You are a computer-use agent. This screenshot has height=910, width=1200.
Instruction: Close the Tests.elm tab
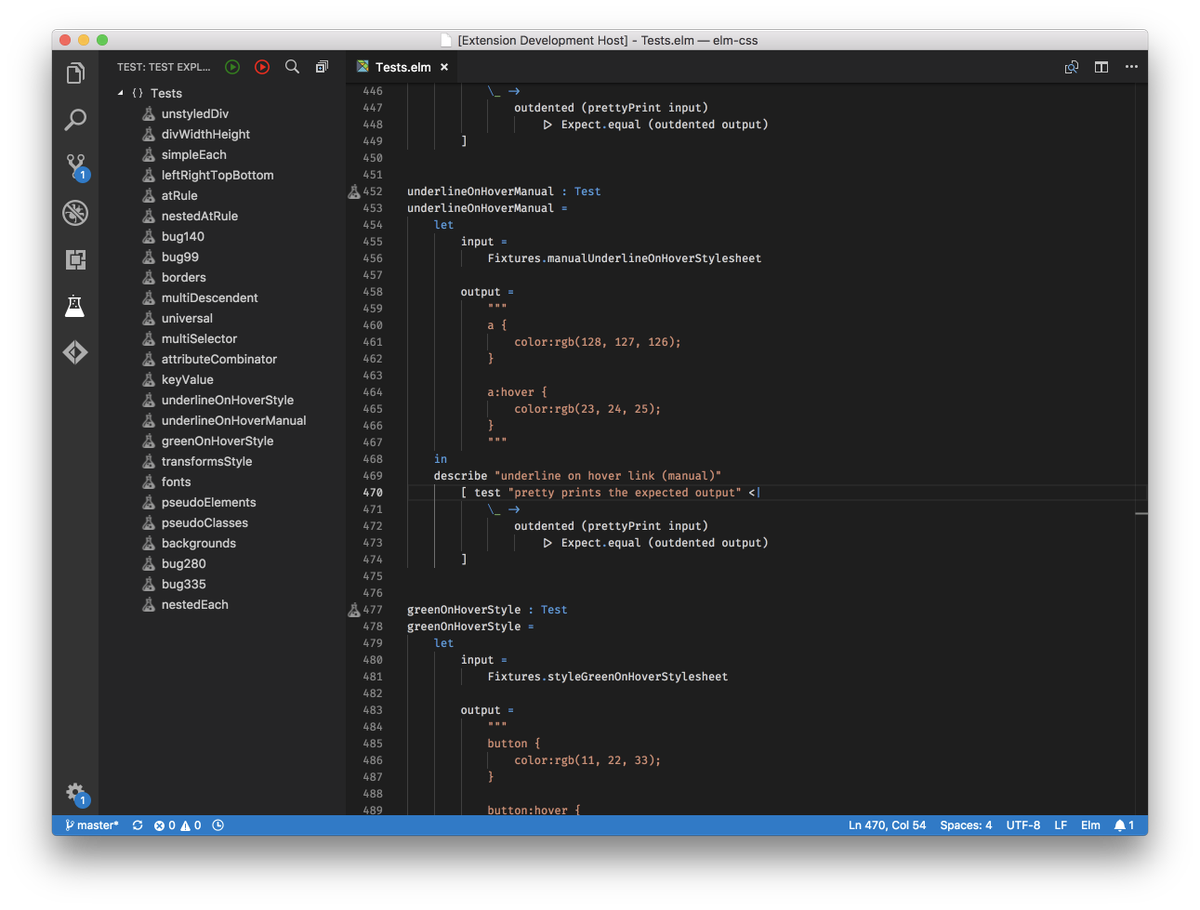click(444, 67)
